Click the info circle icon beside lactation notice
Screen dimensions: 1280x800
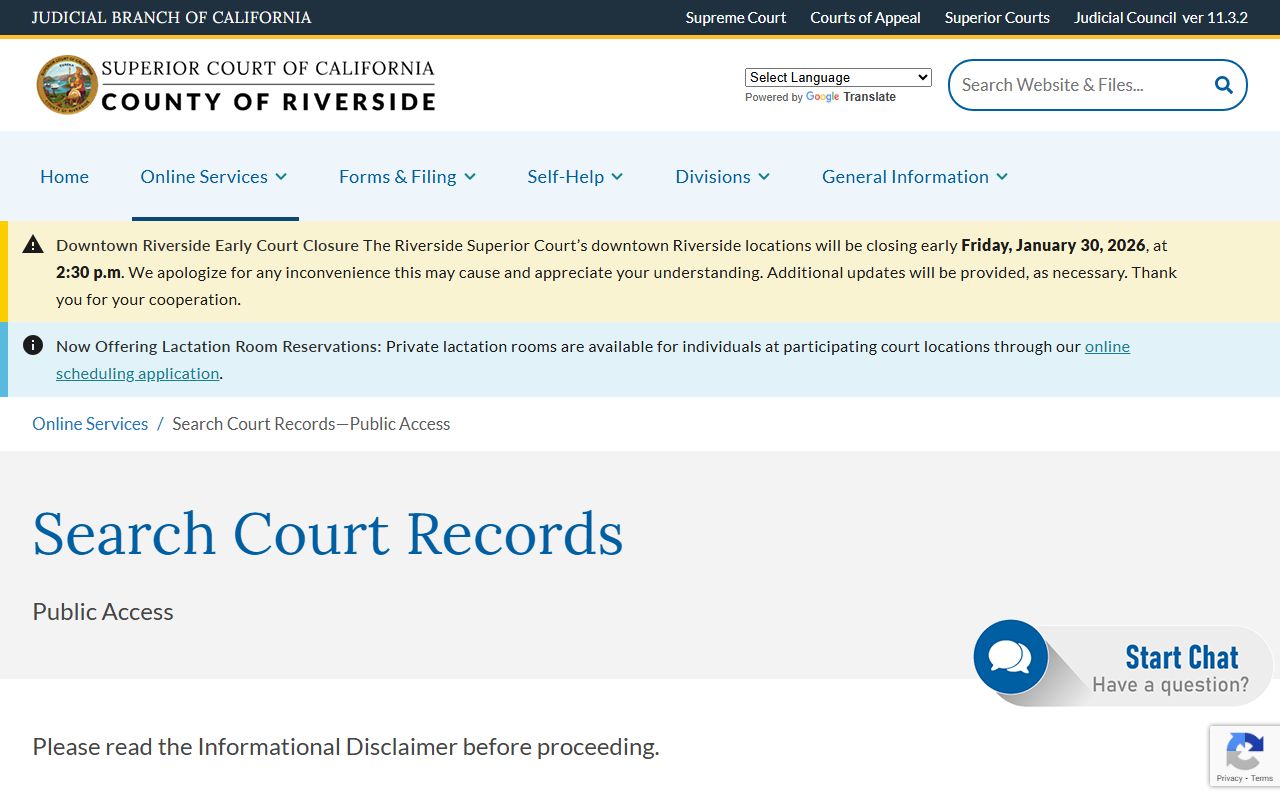33,345
